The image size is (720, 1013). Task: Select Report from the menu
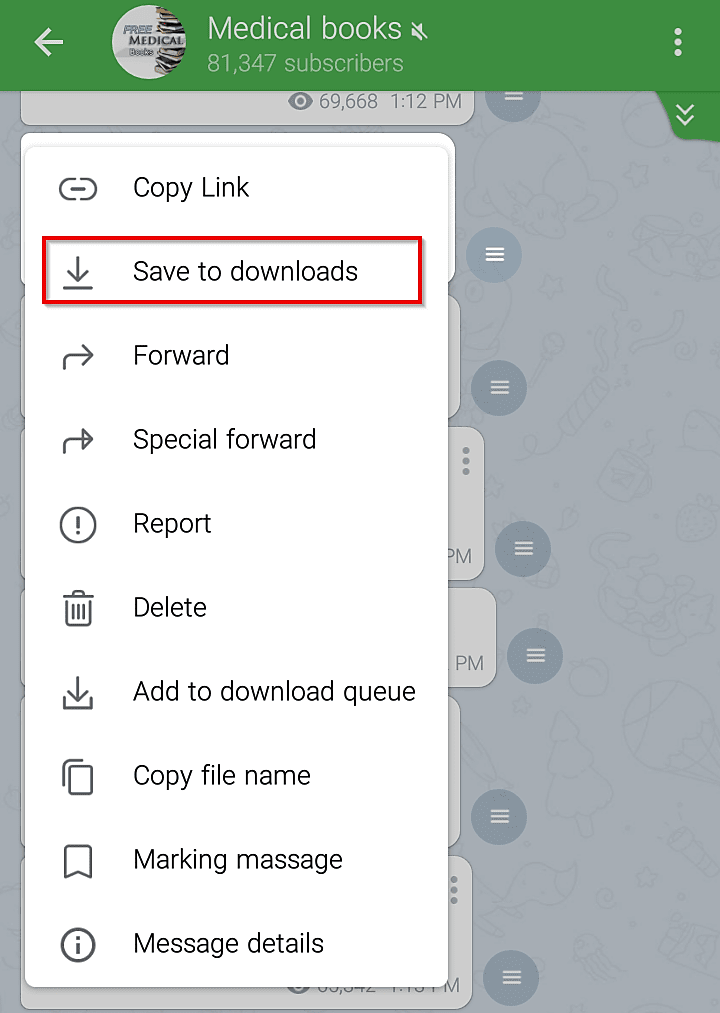(237, 523)
